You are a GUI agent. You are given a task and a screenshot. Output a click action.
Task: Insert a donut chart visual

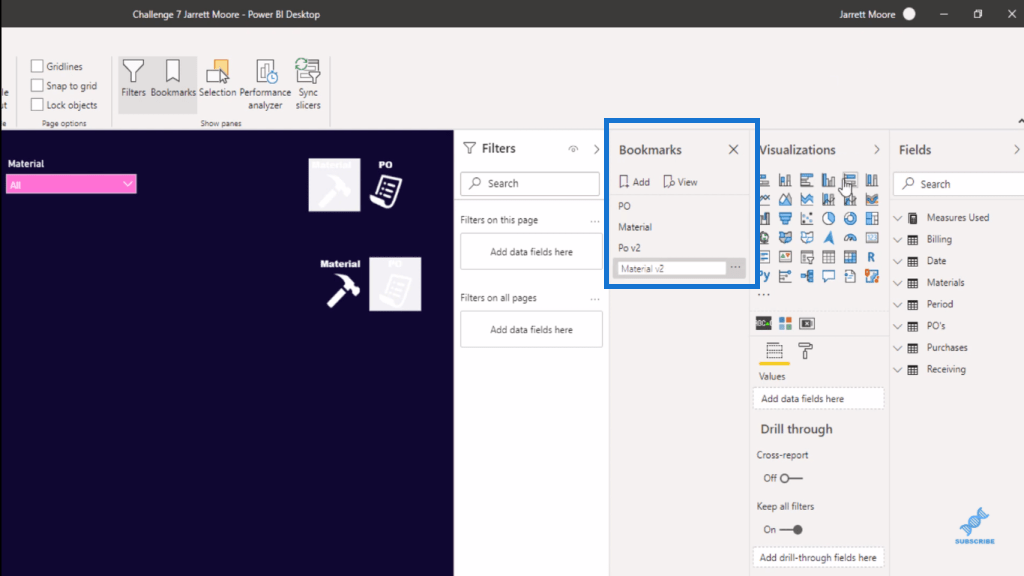coord(850,218)
